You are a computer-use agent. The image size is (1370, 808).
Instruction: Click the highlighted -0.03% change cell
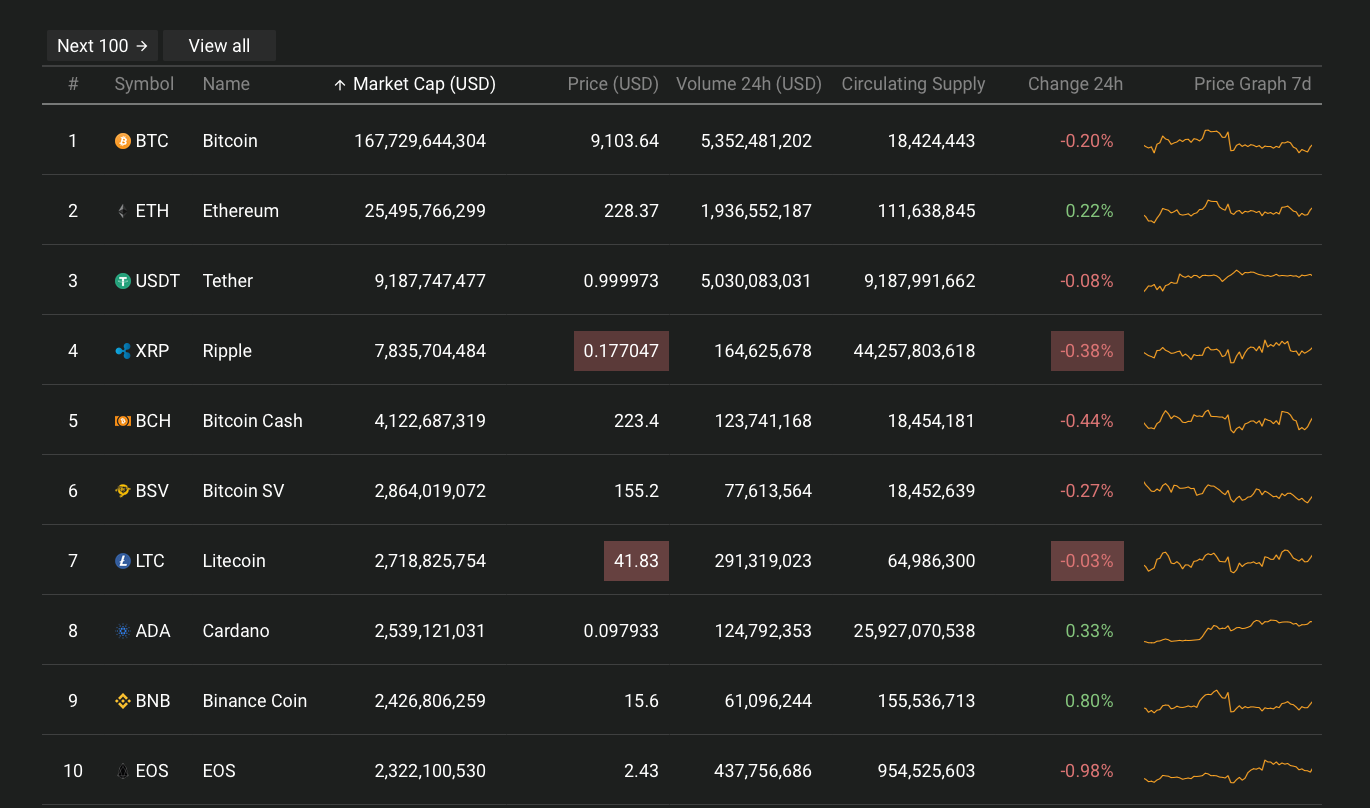(x=1087, y=561)
